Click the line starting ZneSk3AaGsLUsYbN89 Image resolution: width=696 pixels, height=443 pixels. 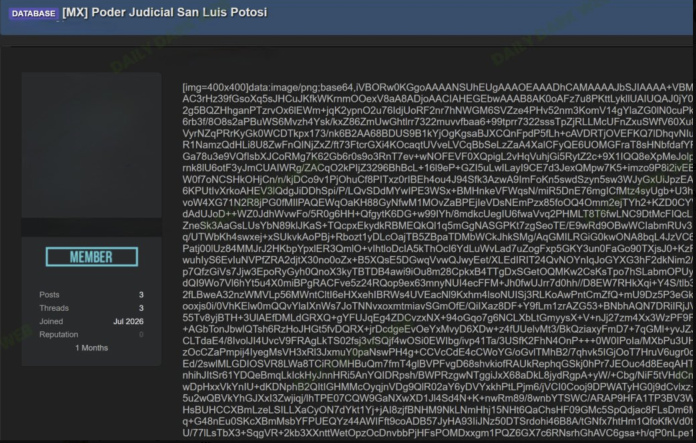[437, 226]
